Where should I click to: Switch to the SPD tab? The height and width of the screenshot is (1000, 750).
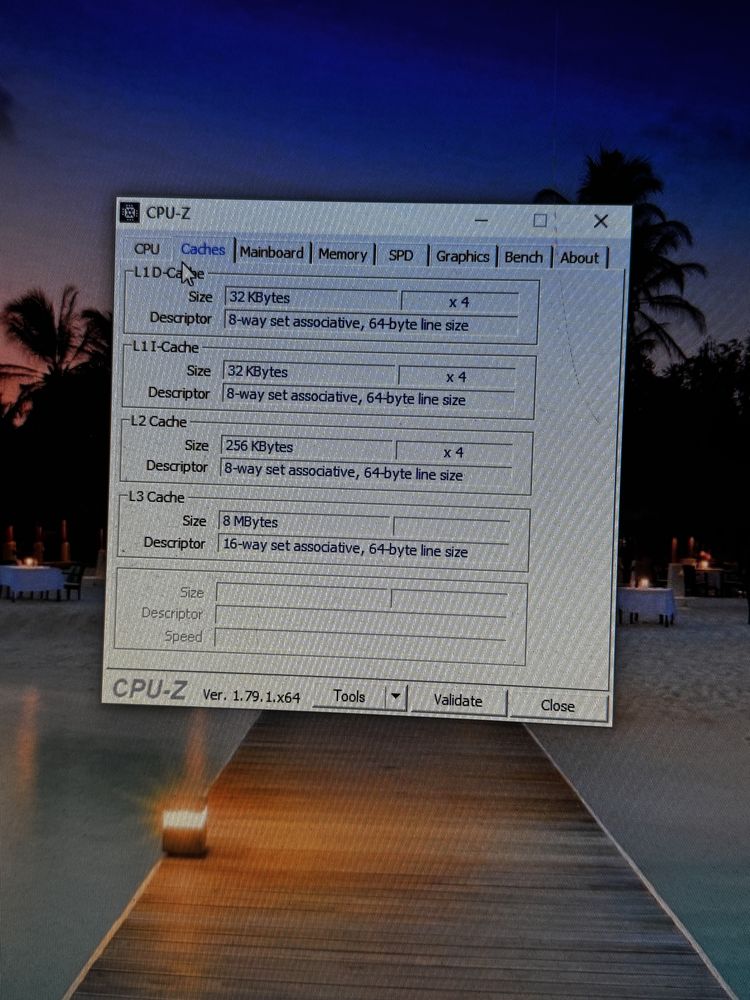(x=401, y=256)
